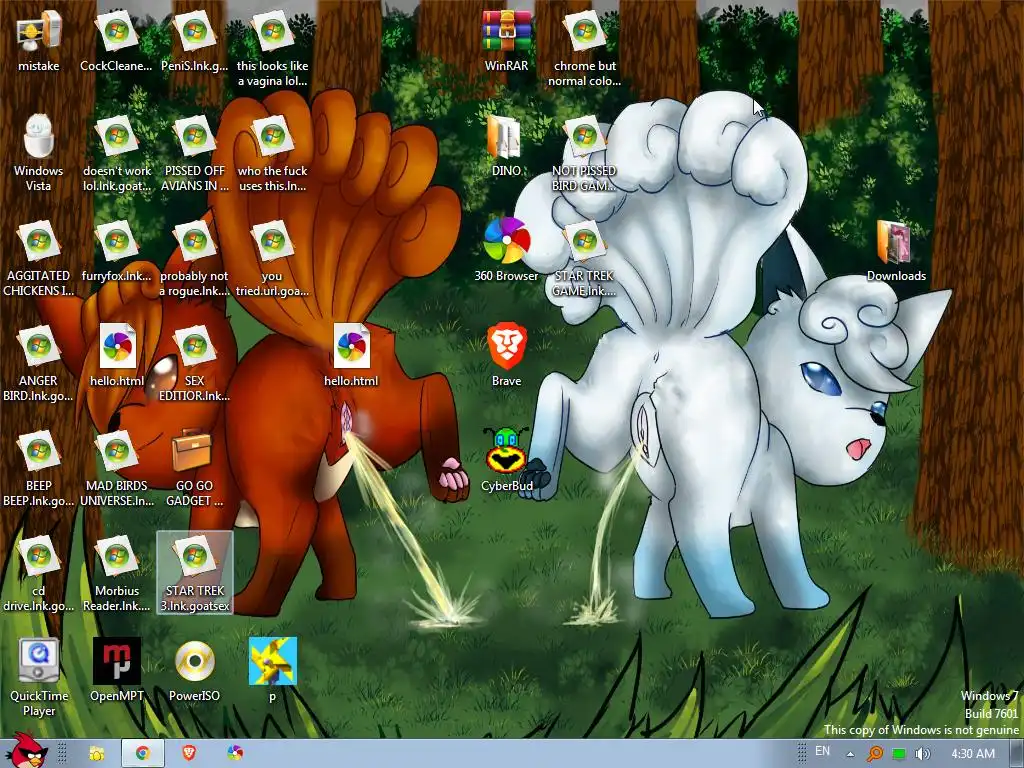Launch QuickTime Player from the desktop
Viewport: 1024px width, 768px height.
(39, 678)
